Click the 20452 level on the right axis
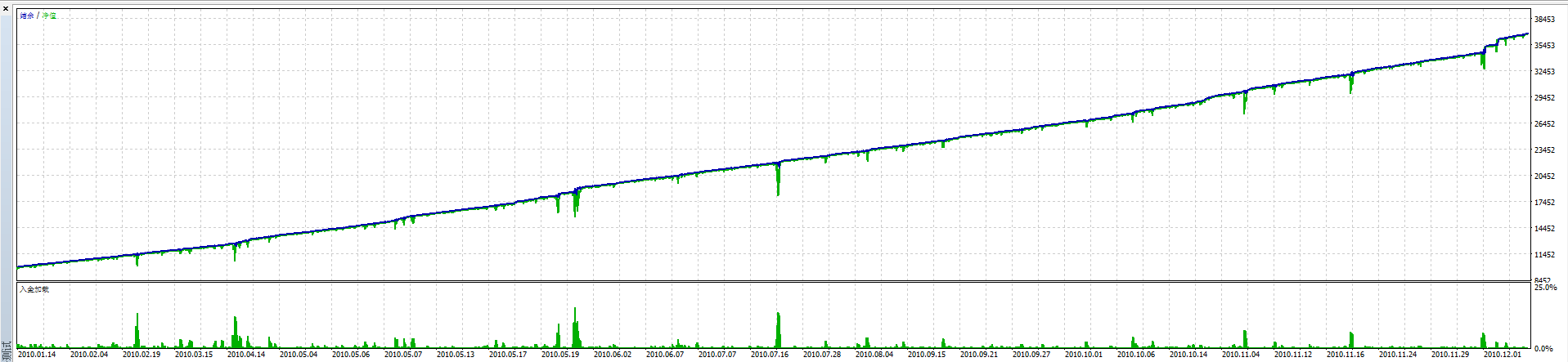This screenshot has height=362, width=1568. point(1544,177)
